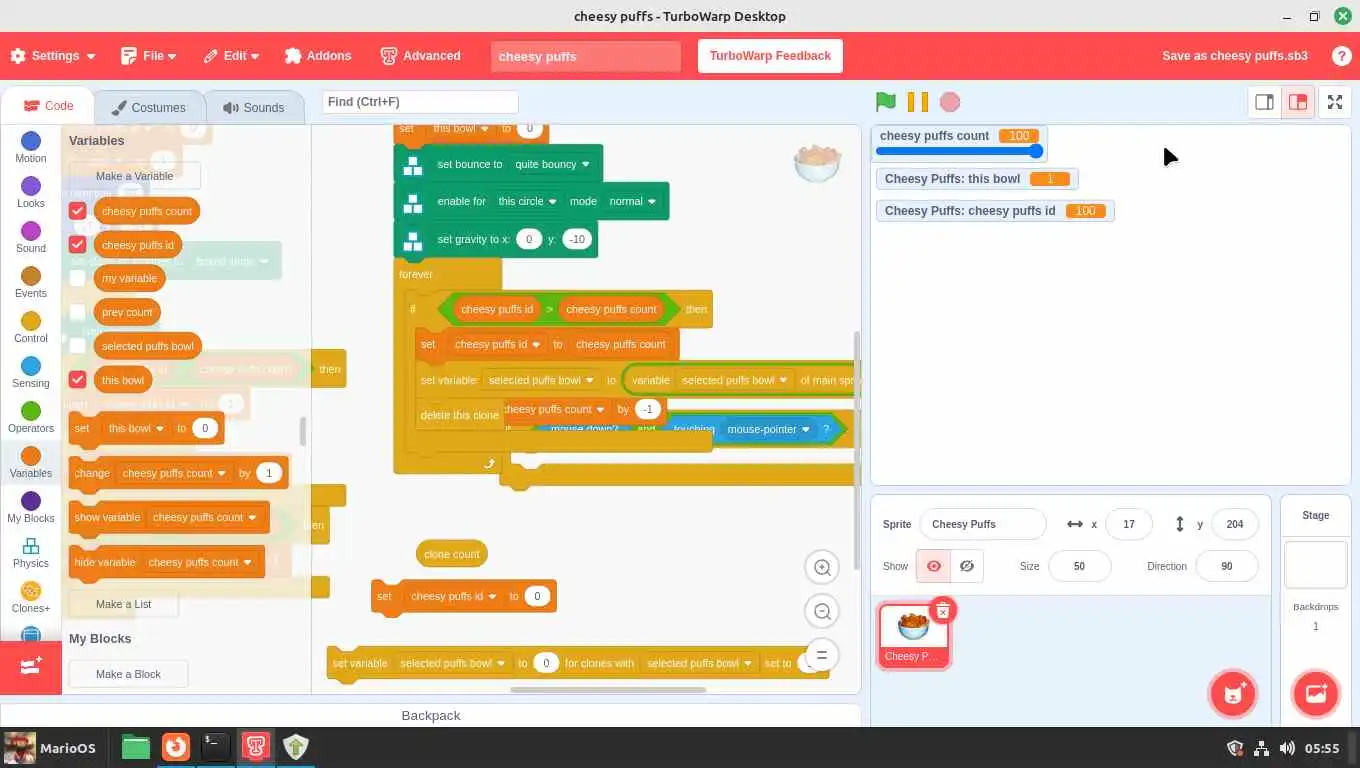Hide the sprite with crossed eye icon
Viewport: 1360px width, 768px height.
click(x=967, y=566)
